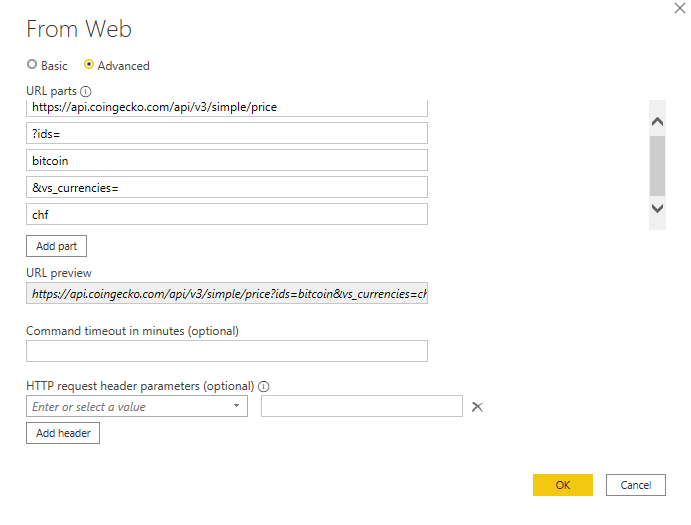Click the URL parts info icon
Image resolution: width=691 pixels, height=525 pixels.
click(x=85, y=91)
